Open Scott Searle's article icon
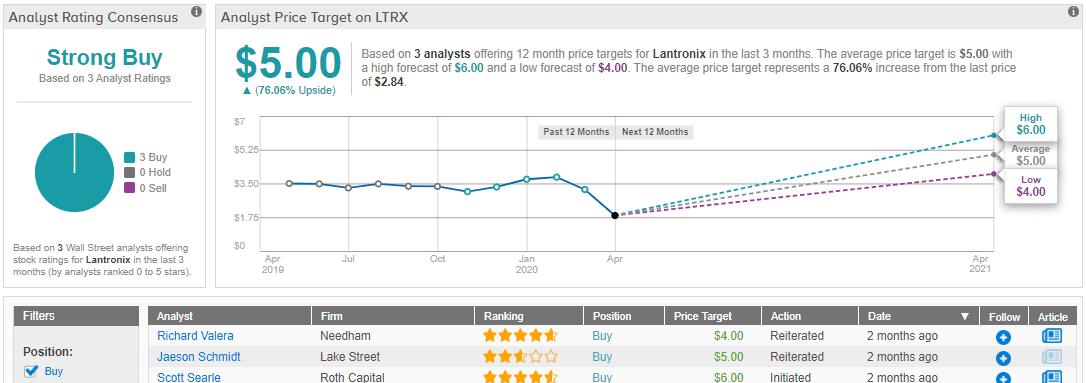The width and height of the screenshot is (1086, 383). 1052,377
